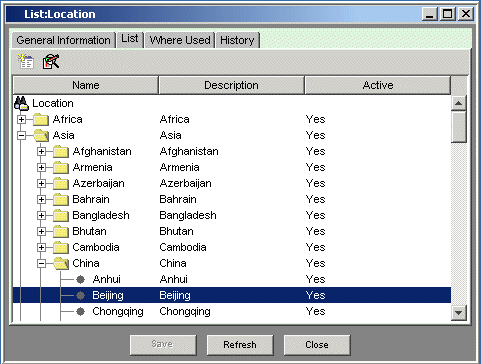Select the Armenia tree item name
The height and width of the screenshot is (364, 481).
[x=92, y=167]
